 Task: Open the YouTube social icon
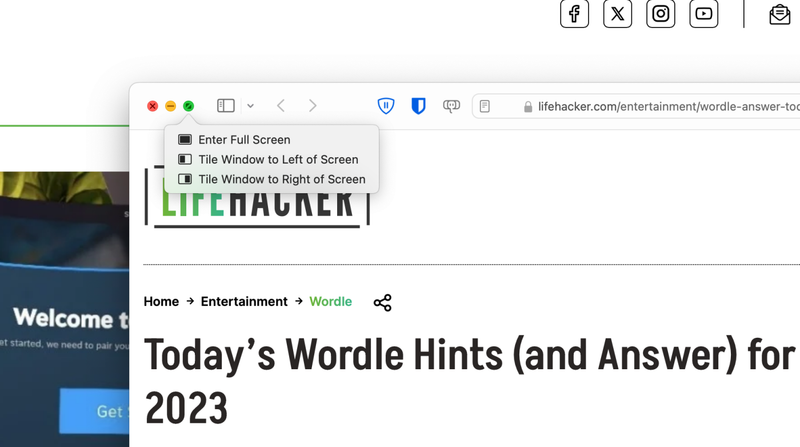[704, 13]
